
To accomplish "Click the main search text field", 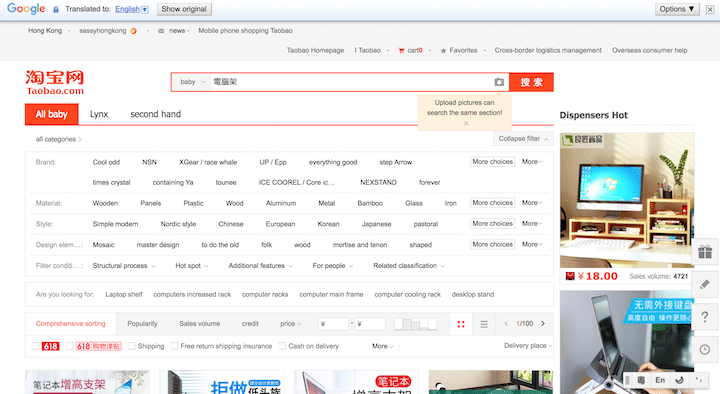I will coord(351,82).
